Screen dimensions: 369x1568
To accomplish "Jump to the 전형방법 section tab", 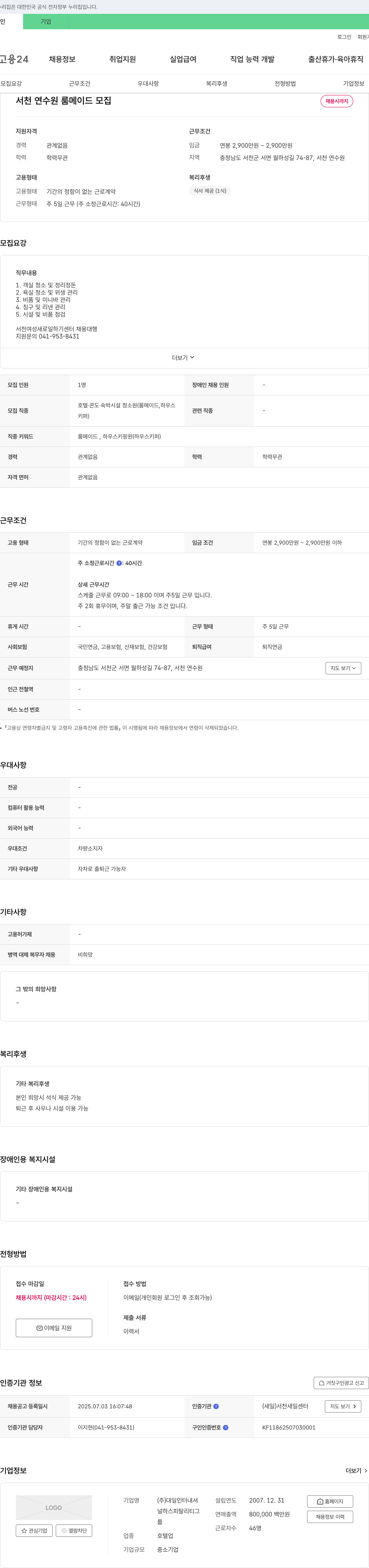I will point(285,83).
